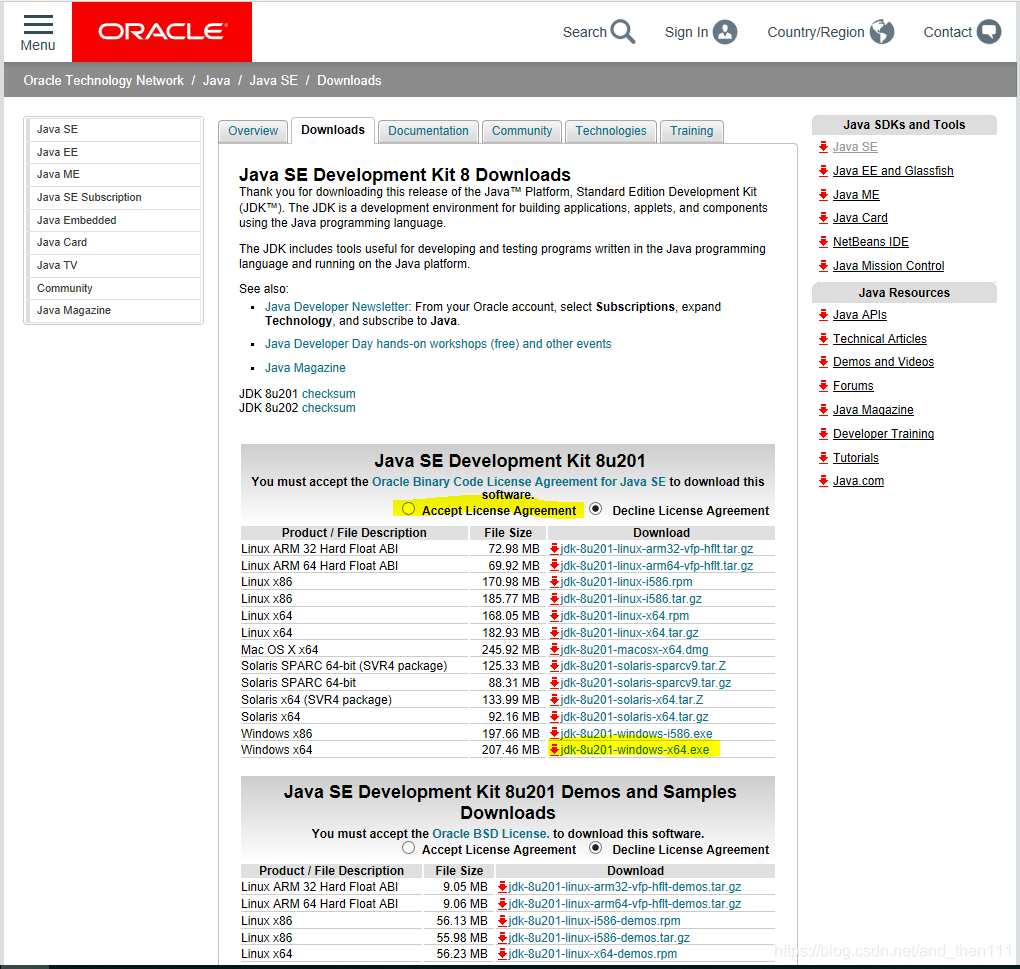Click the 207.46 MB file size cell
Screen dimensions: 1020x969
coord(510,750)
